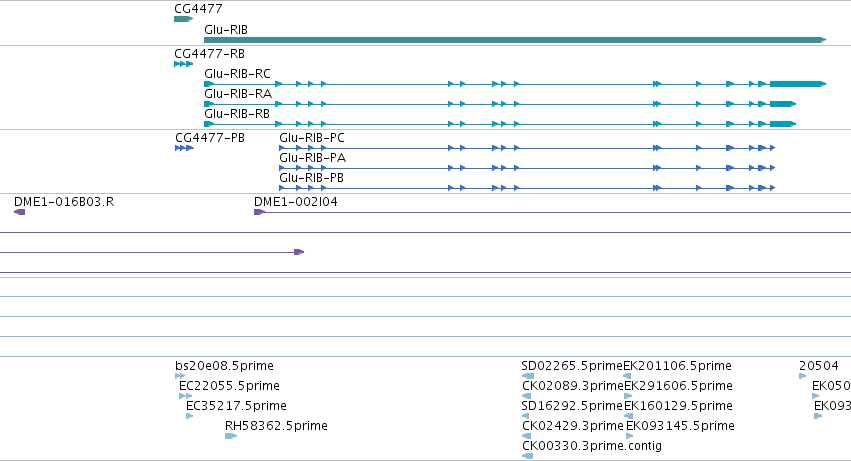Click the DME1-002I04 start glyph
The image size is (851, 461).
259,212
